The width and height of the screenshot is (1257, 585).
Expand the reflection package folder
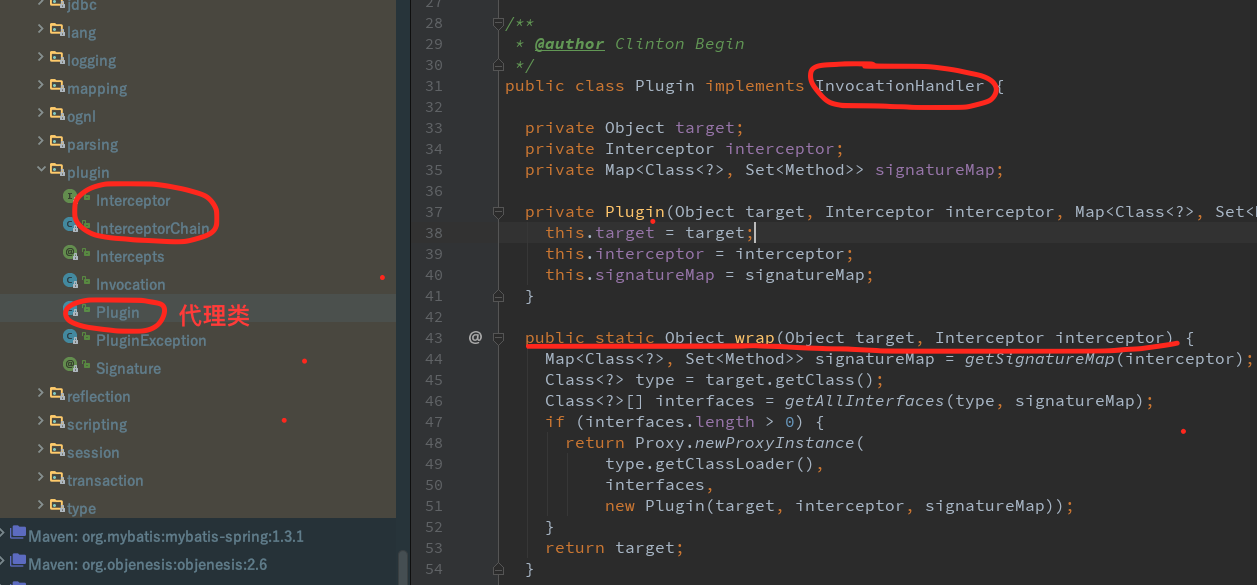41,395
